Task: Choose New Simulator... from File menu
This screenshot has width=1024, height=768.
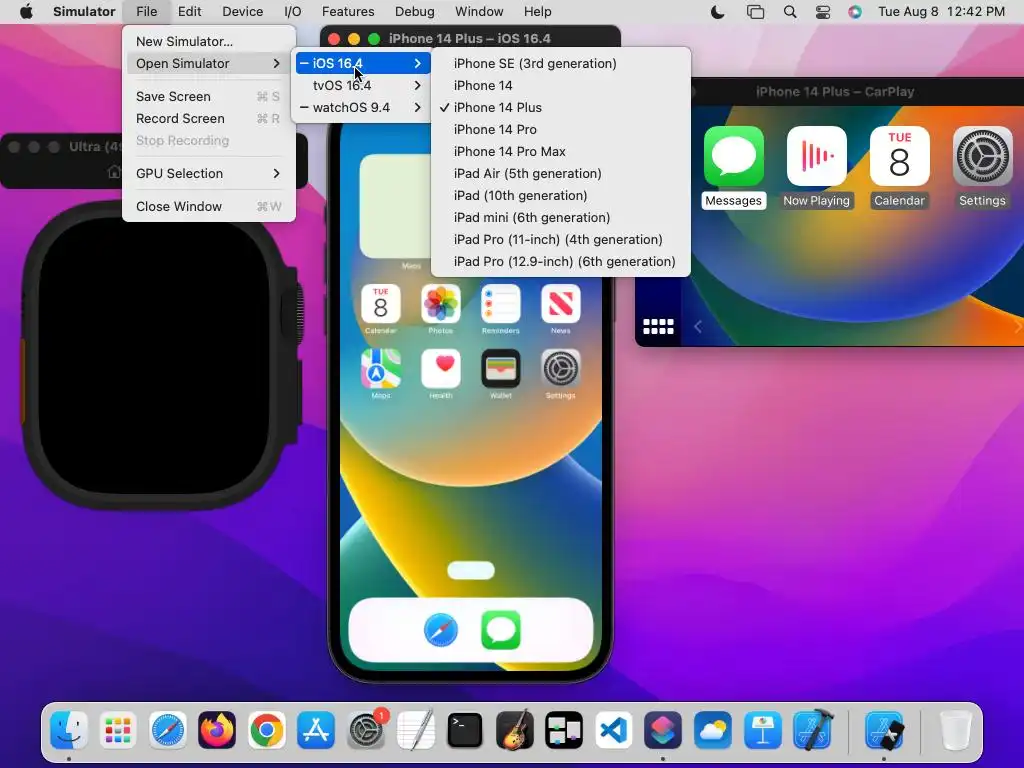Action: 209,41
